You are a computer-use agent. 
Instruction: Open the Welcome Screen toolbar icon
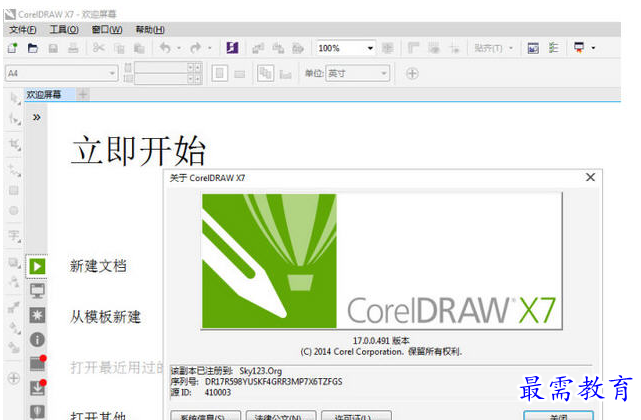[x=533, y=48]
